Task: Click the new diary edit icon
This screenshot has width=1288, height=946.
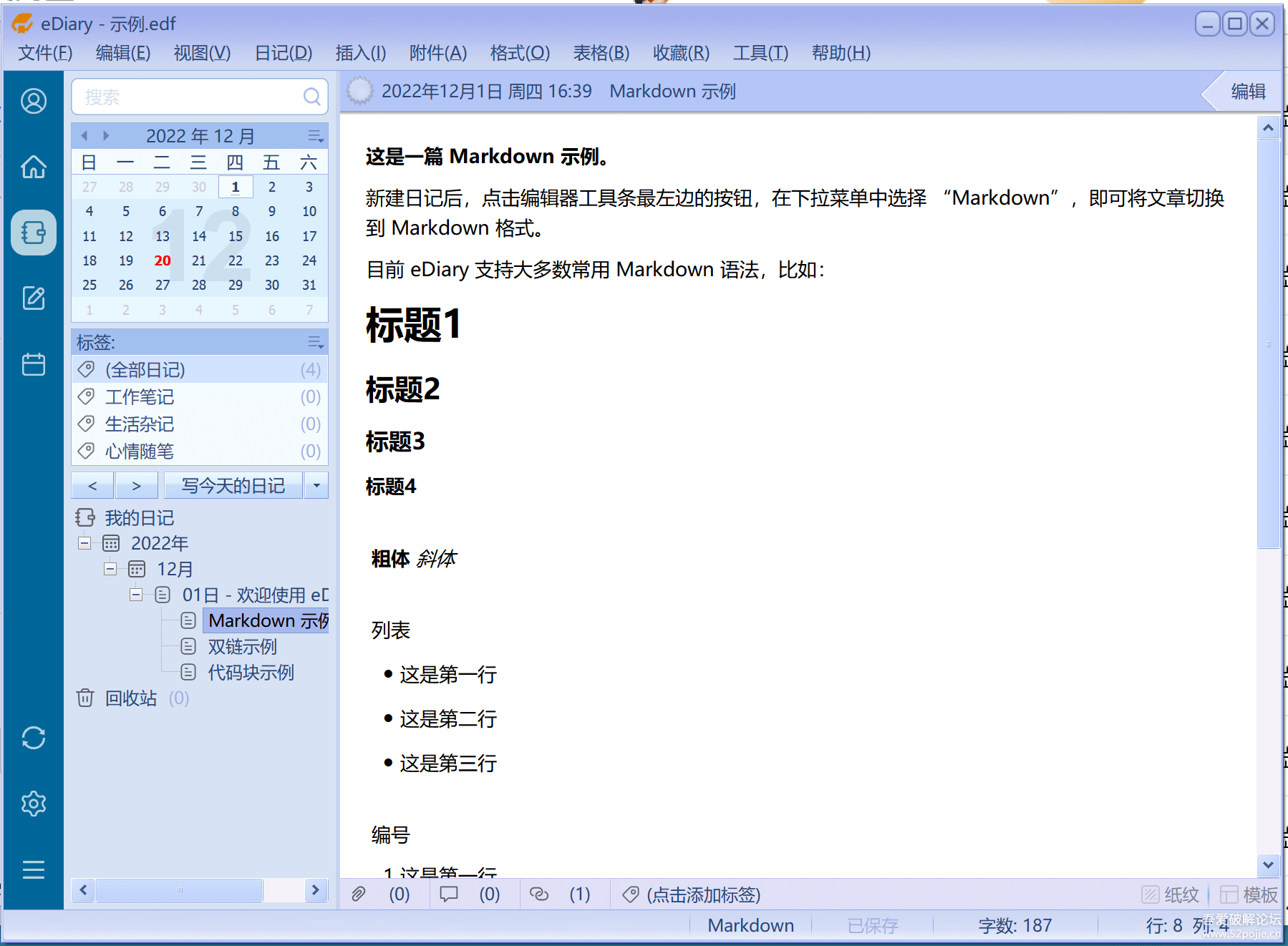Action: click(x=34, y=298)
